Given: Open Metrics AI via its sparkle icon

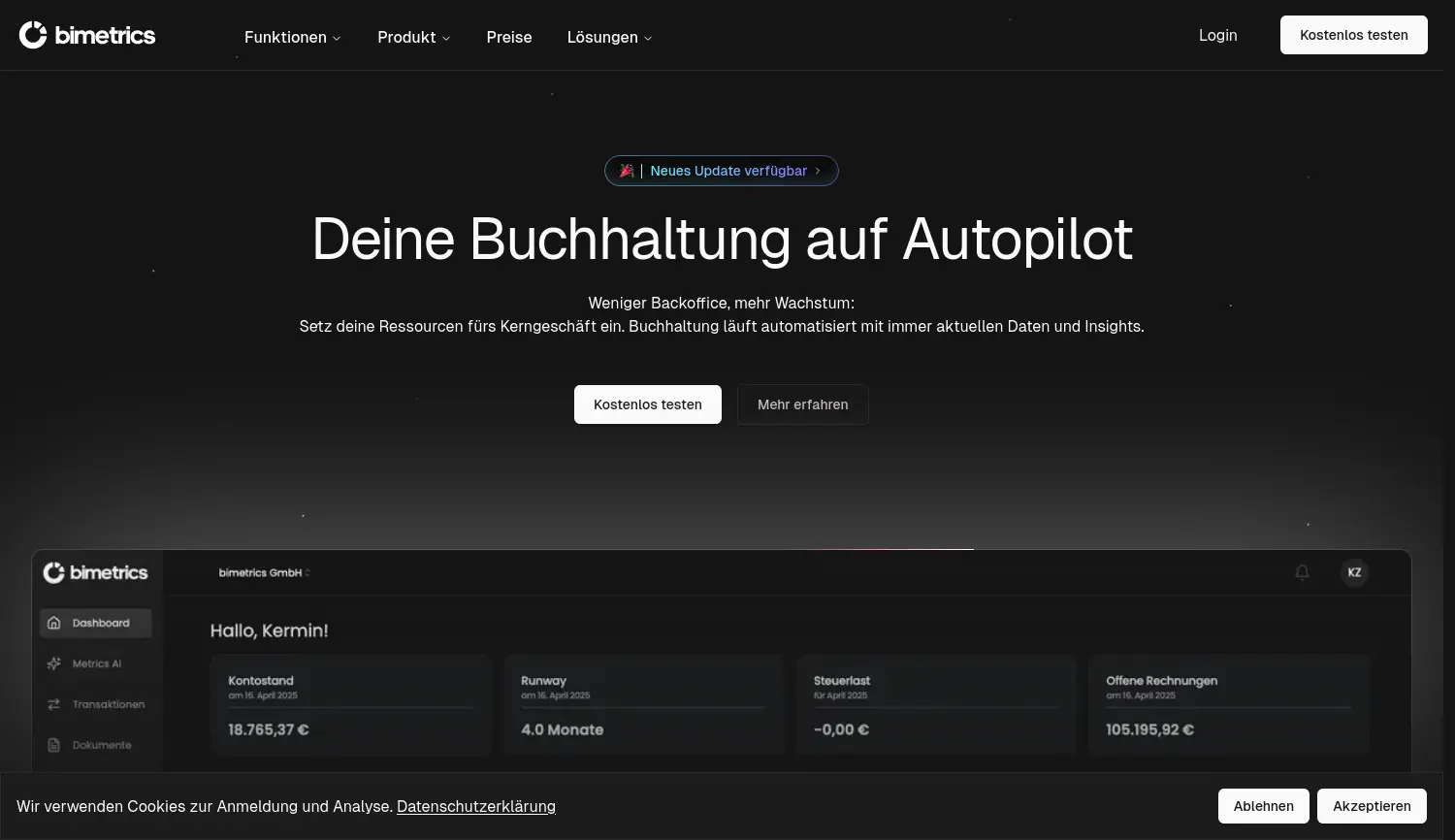Looking at the screenshot, I should tap(54, 663).
